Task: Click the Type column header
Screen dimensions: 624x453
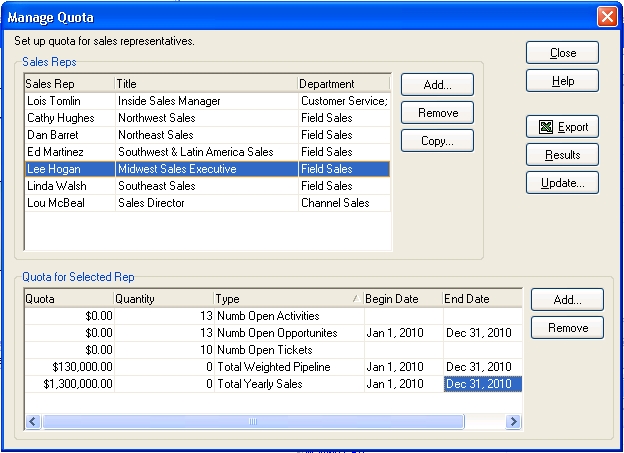Action: pos(289,299)
